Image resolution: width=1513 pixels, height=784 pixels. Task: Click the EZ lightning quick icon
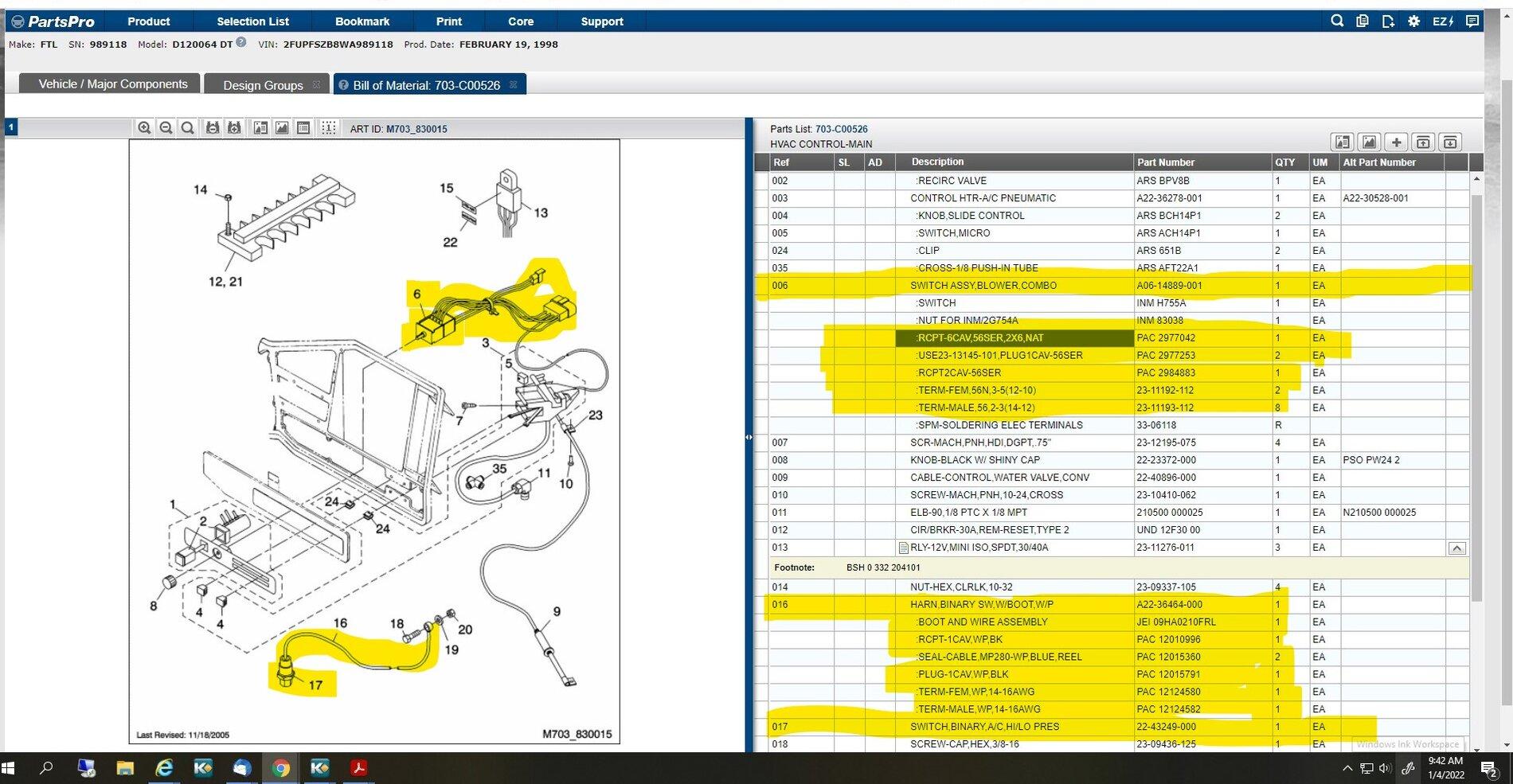click(x=1443, y=21)
